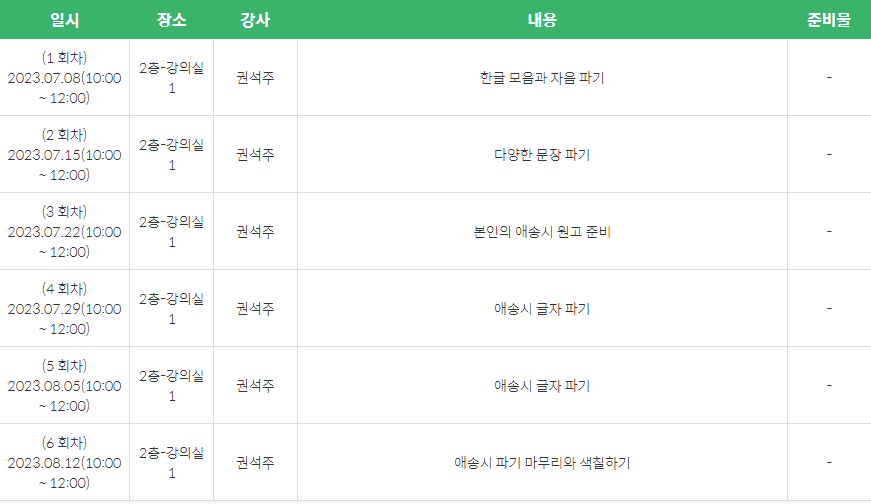Click instructor 권석주 in the 5회차 row
The width and height of the screenshot is (871, 504).
(255, 386)
